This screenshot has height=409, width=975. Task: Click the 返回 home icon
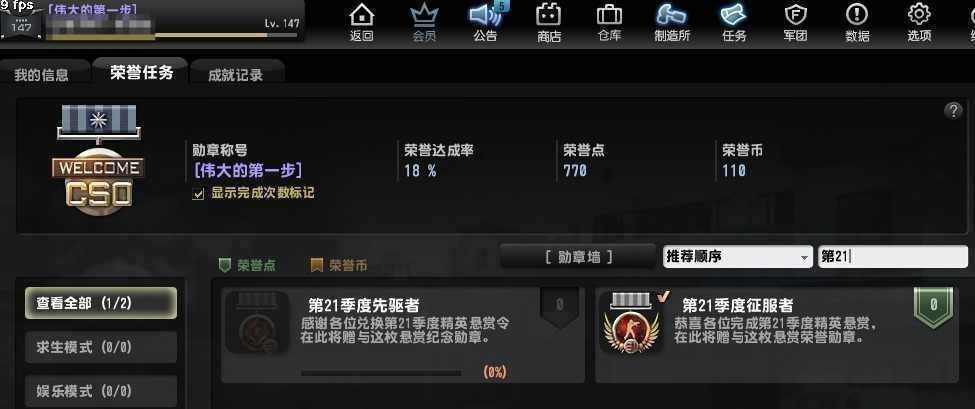(x=361, y=16)
